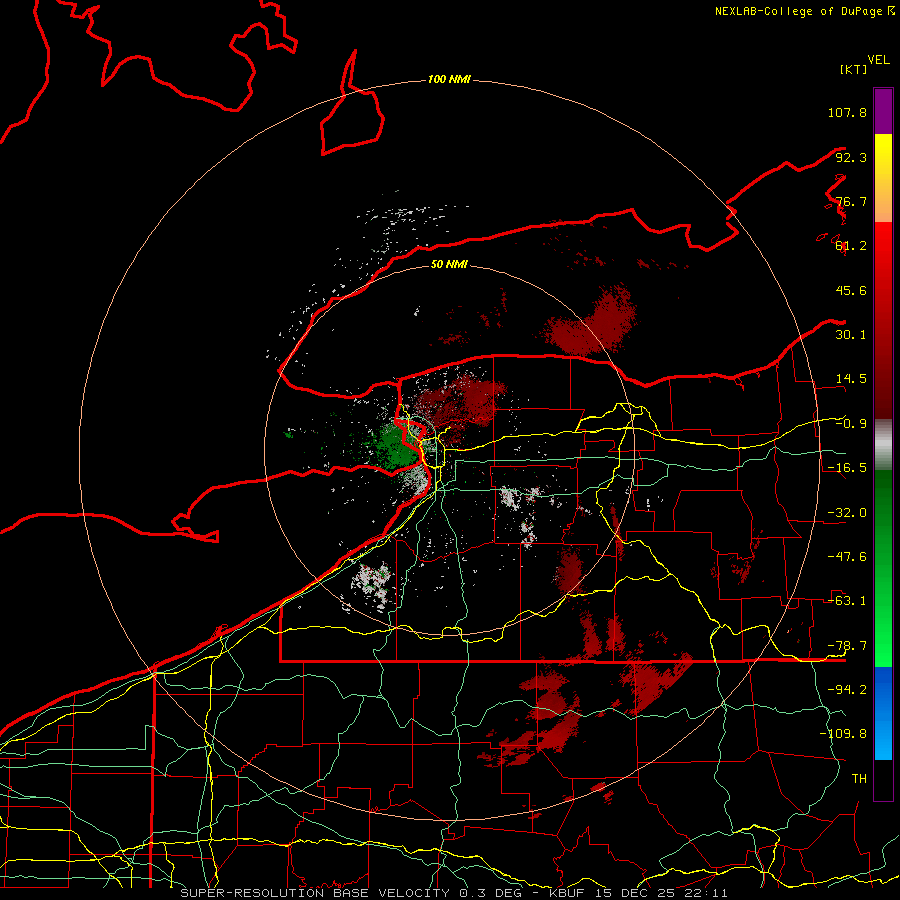Image resolution: width=900 pixels, height=900 pixels.
Task: Click the -78.7 velocity scale value
Action: pos(847,646)
